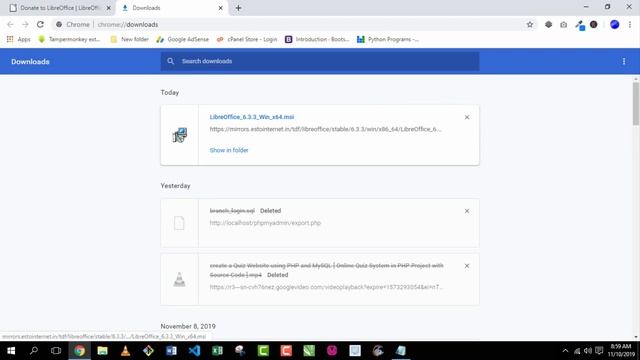Show hidden system tray icons
640x360 pixels.
pyautogui.click(x=565, y=351)
